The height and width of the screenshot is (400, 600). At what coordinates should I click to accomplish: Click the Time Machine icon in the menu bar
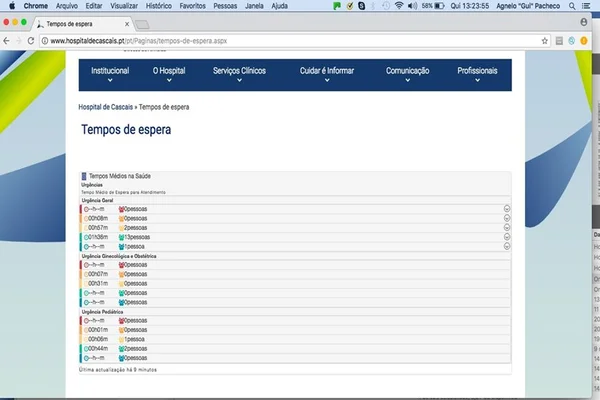tap(386, 6)
